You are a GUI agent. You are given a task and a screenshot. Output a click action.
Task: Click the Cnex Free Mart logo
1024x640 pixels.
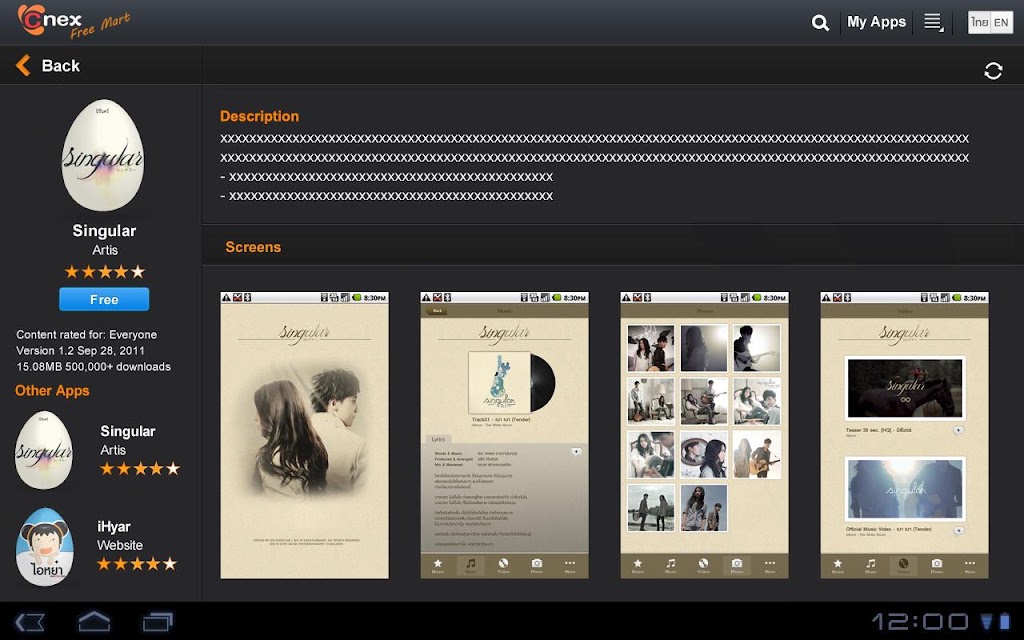point(73,22)
